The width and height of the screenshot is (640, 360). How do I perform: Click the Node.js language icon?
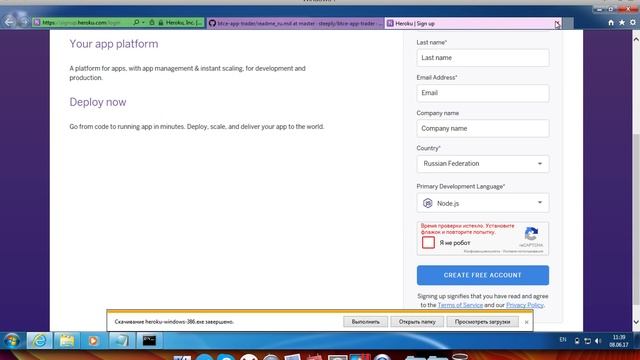click(427, 203)
